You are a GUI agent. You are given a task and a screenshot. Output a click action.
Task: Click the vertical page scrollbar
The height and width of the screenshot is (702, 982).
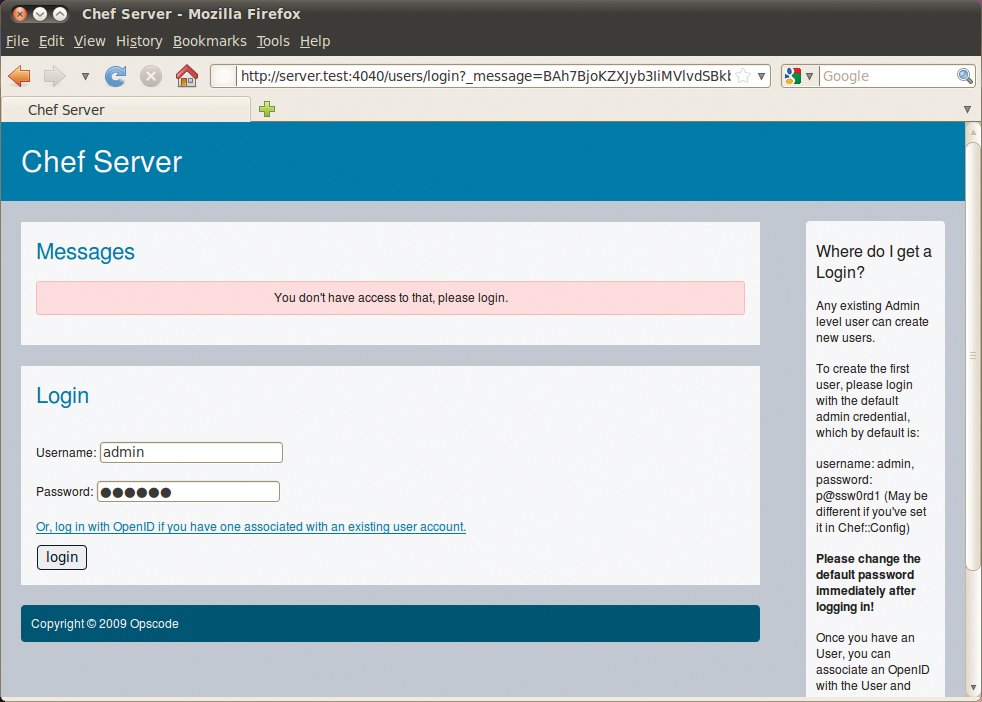(973, 357)
